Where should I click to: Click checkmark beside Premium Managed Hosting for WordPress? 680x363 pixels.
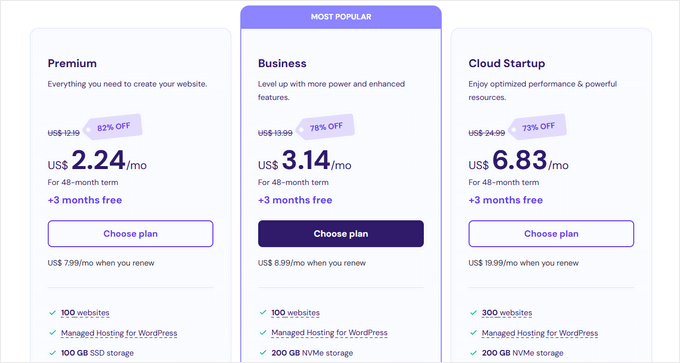click(52, 333)
